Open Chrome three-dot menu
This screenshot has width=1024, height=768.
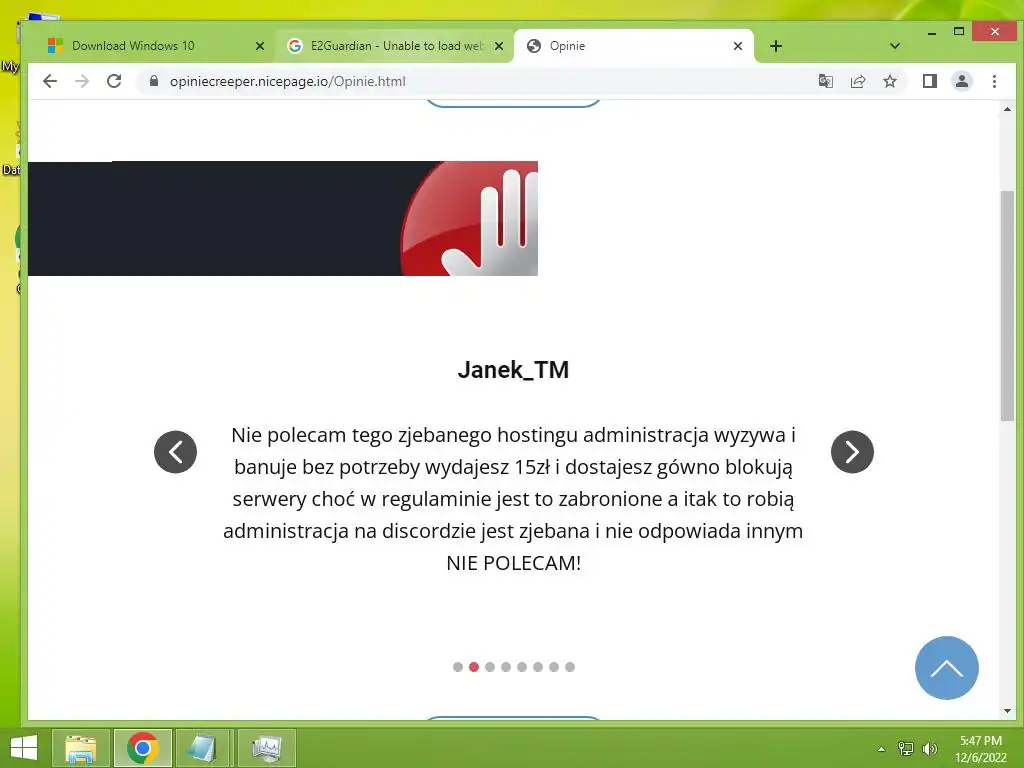click(994, 81)
